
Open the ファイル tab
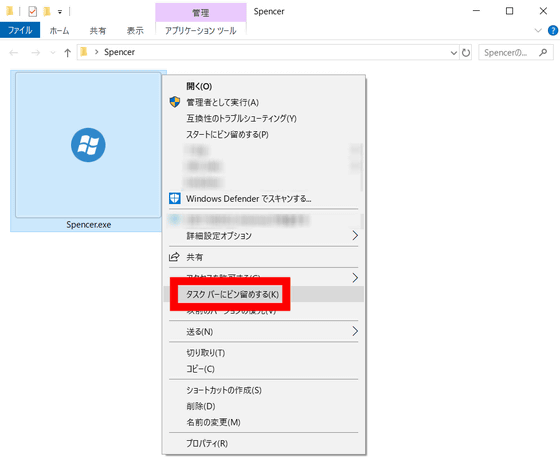pyautogui.click(x=20, y=30)
